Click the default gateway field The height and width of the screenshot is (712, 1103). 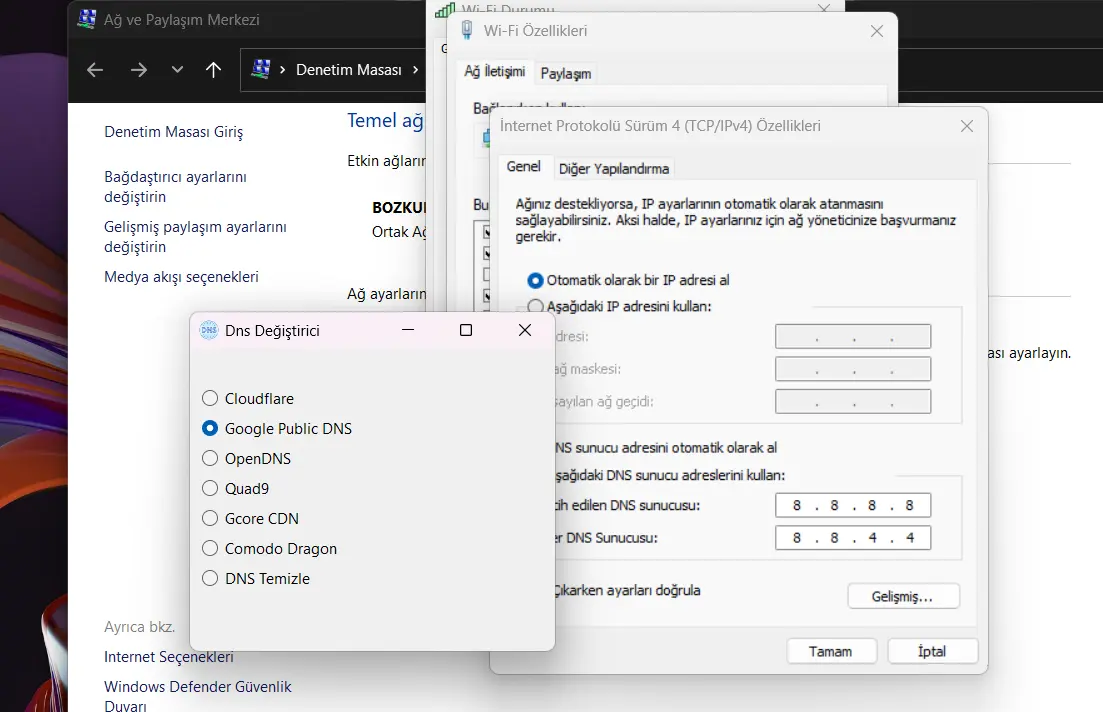coord(853,402)
